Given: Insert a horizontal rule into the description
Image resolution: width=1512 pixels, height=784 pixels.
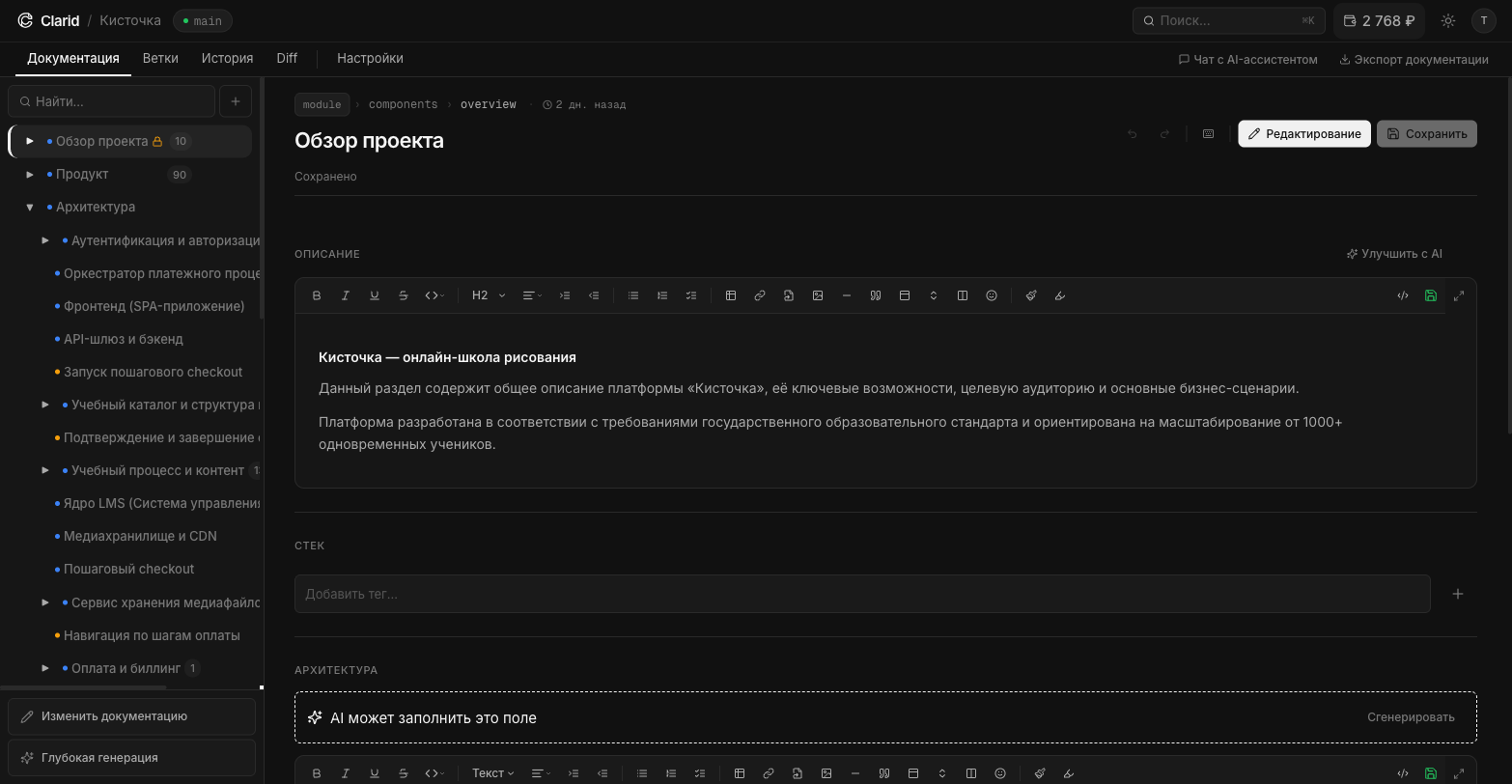Looking at the screenshot, I should coord(847,295).
